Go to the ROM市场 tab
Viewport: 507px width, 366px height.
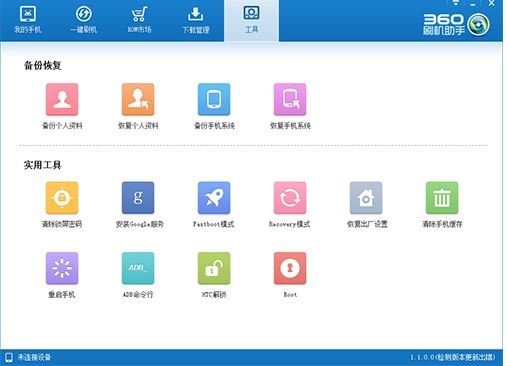pyautogui.click(x=139, y=20)
